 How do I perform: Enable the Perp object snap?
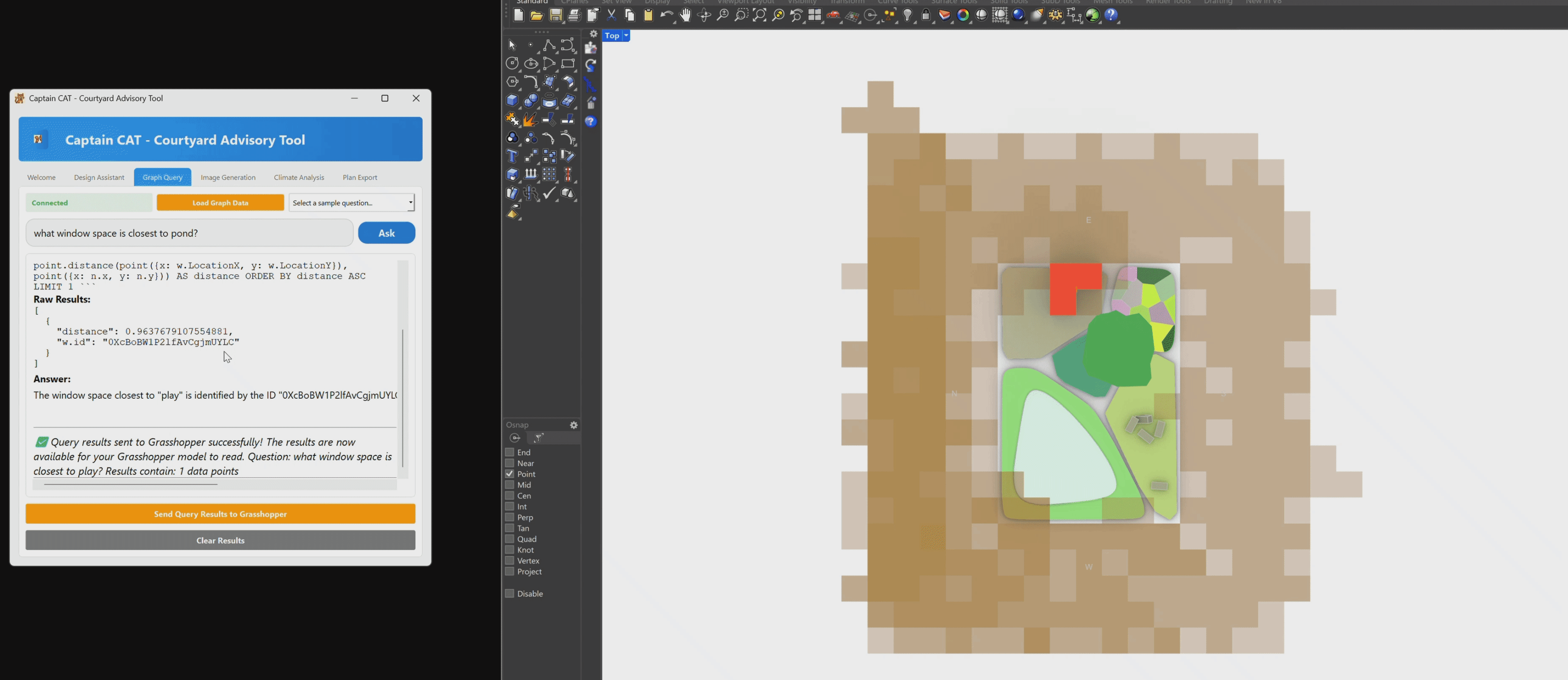[x=510, y=517]
